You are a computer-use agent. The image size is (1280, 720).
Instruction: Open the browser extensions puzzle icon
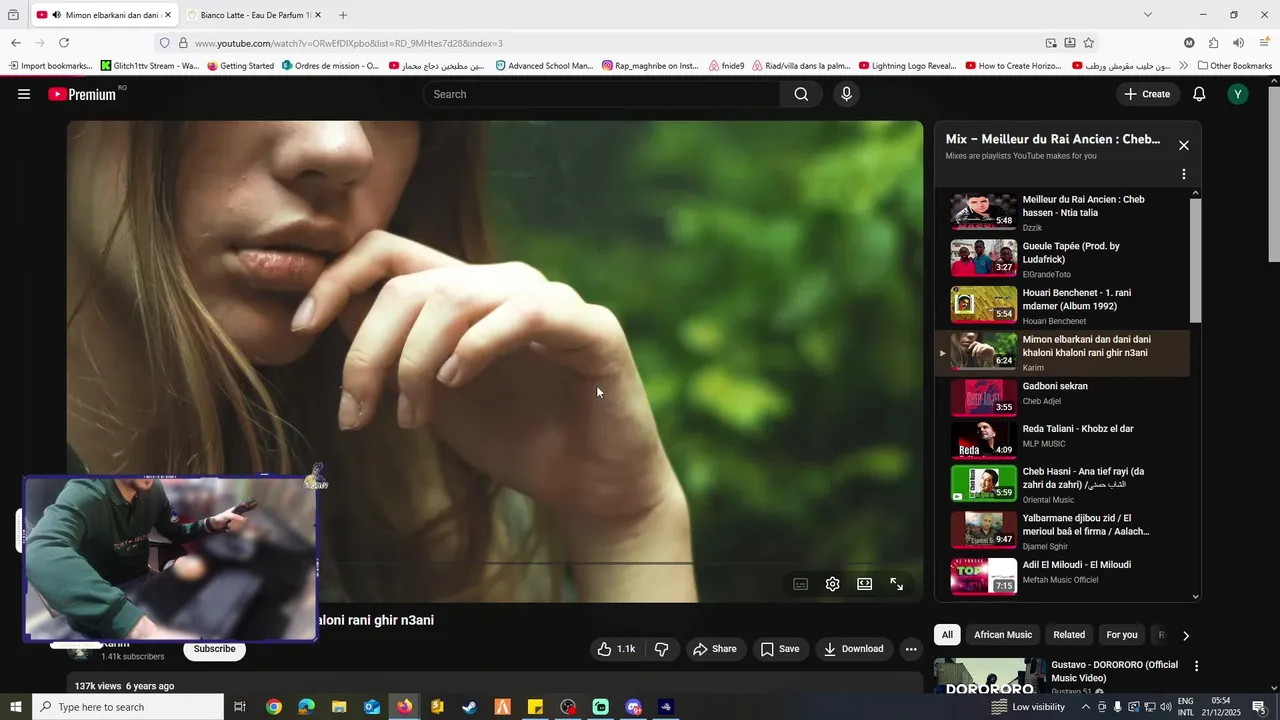click(x=1213, y=43)
